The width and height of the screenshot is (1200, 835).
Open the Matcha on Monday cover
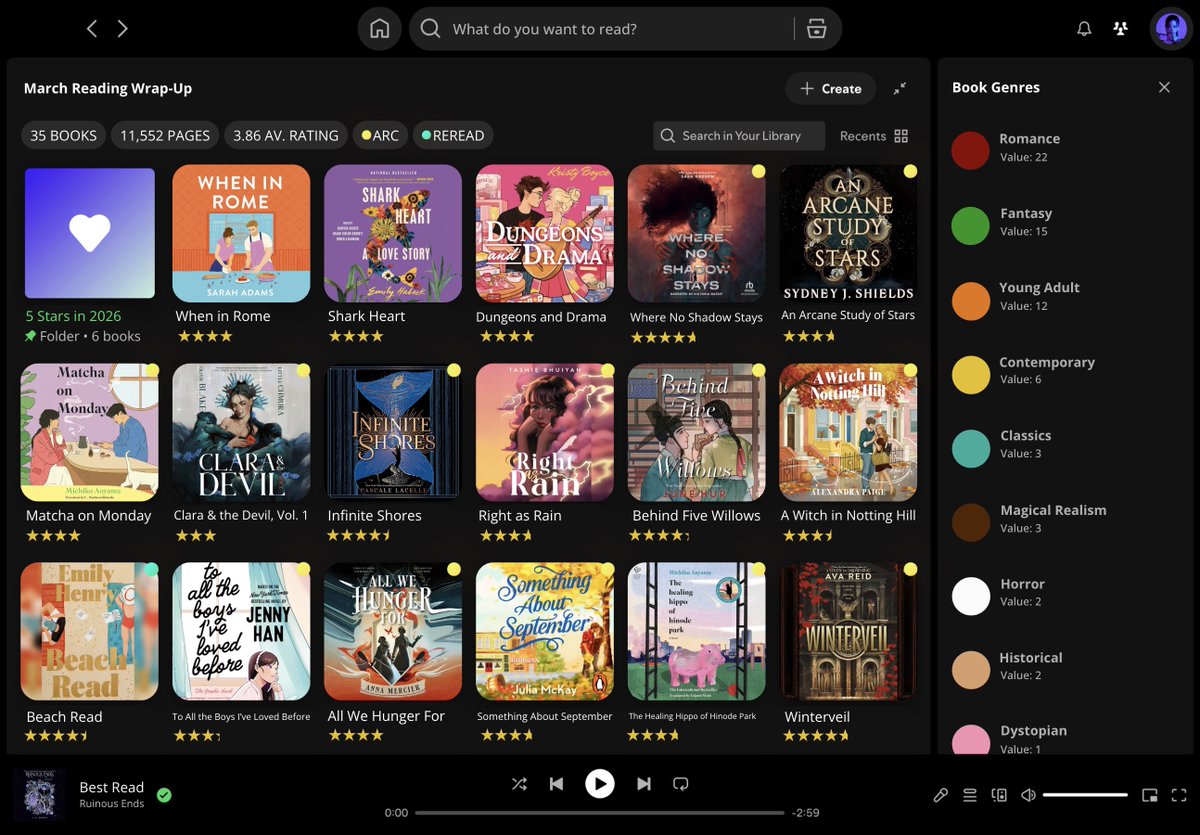click(x=89, y=432)
